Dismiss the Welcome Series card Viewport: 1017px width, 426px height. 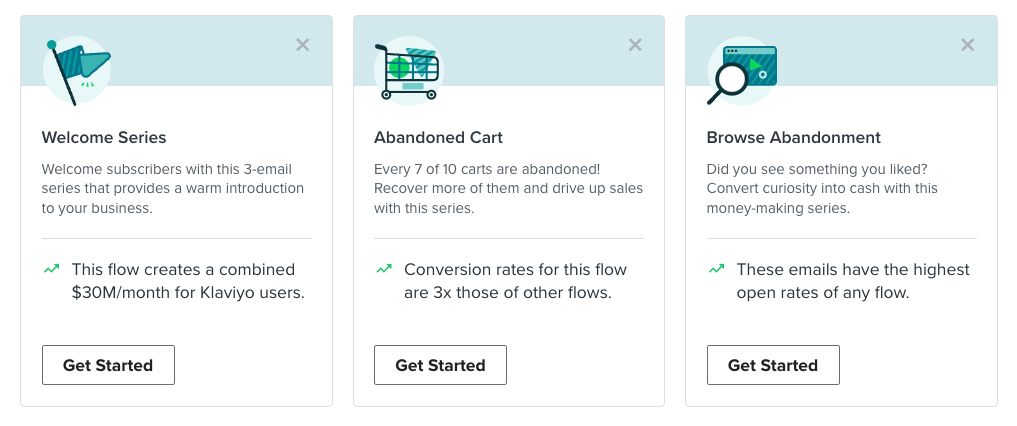point(303,45)
